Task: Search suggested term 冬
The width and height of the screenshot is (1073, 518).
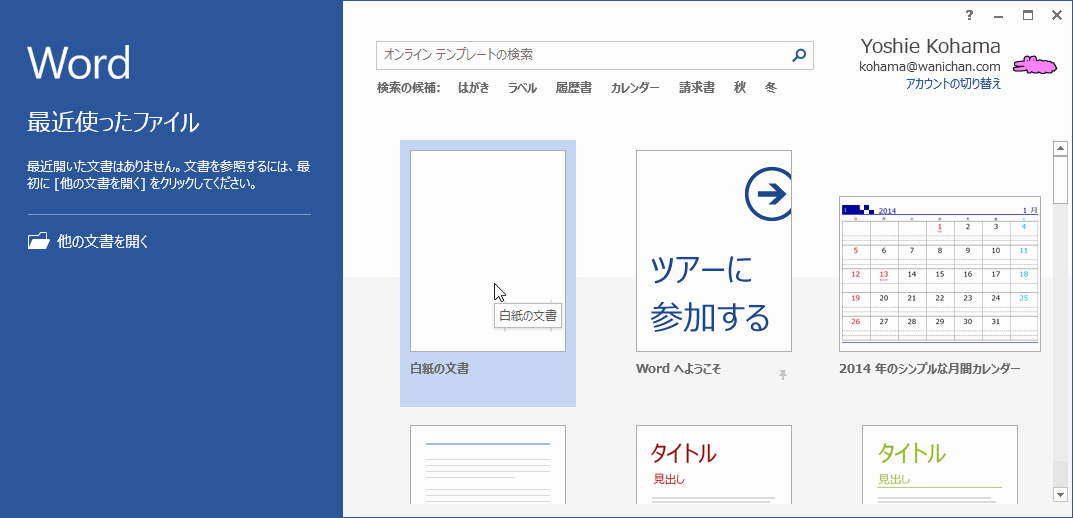Action: (771, 88)
